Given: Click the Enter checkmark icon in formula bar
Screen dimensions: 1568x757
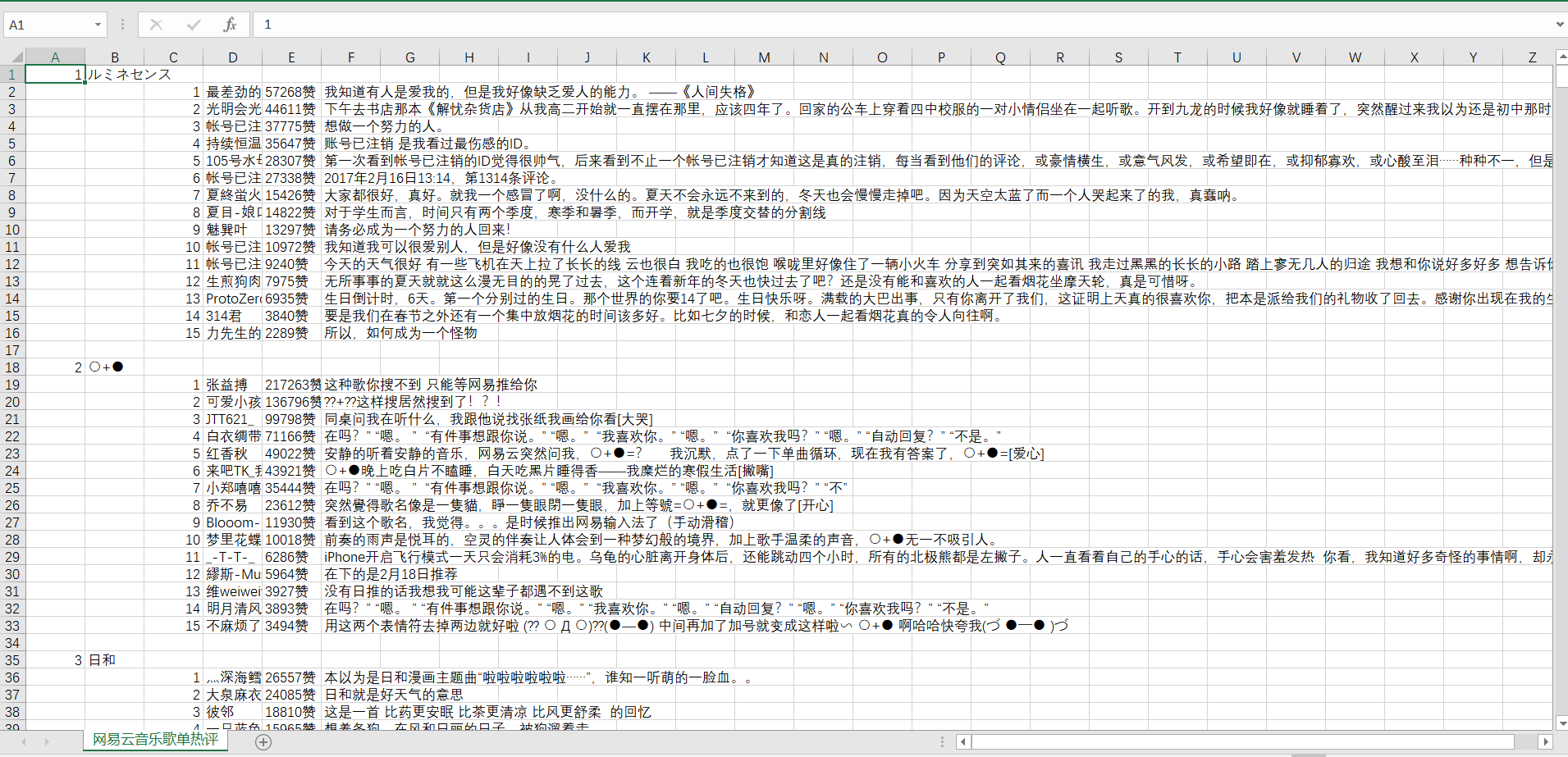Looking at the screenshot, I should (x=194, y=25).
